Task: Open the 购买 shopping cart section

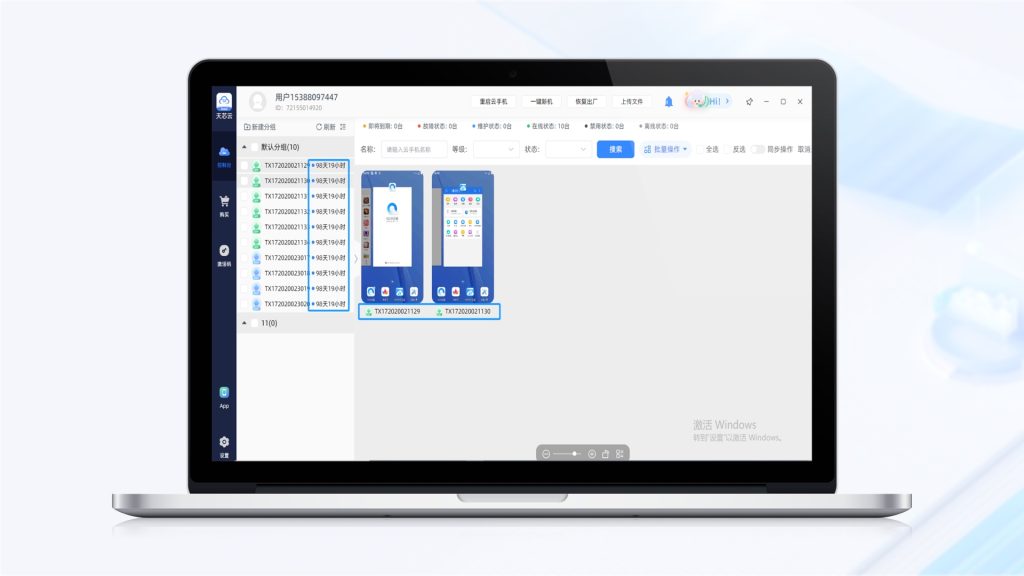Action: pyautogui.click(x=224, y=203)
